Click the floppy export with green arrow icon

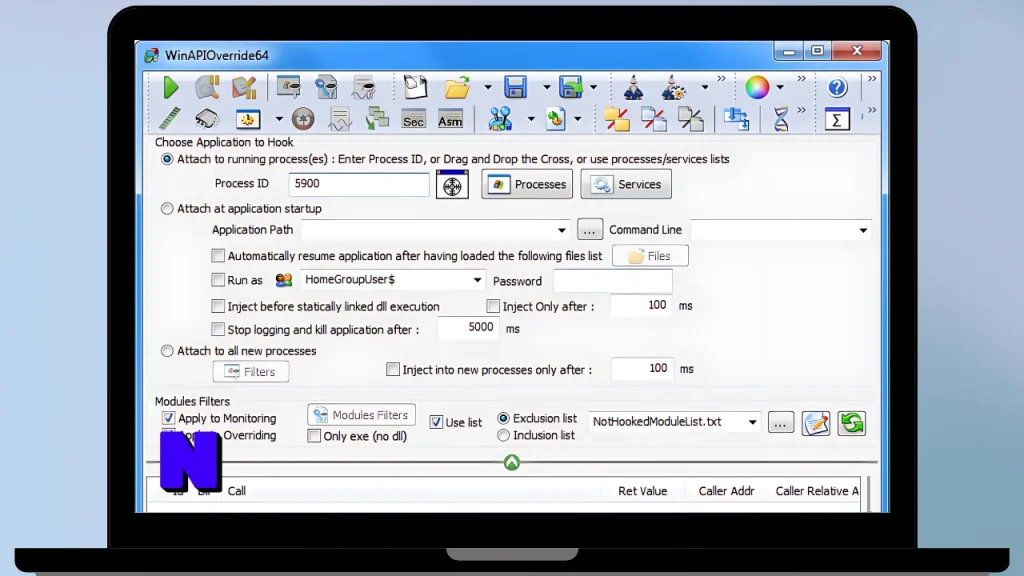pyautogui.click(x=571, y=88)
